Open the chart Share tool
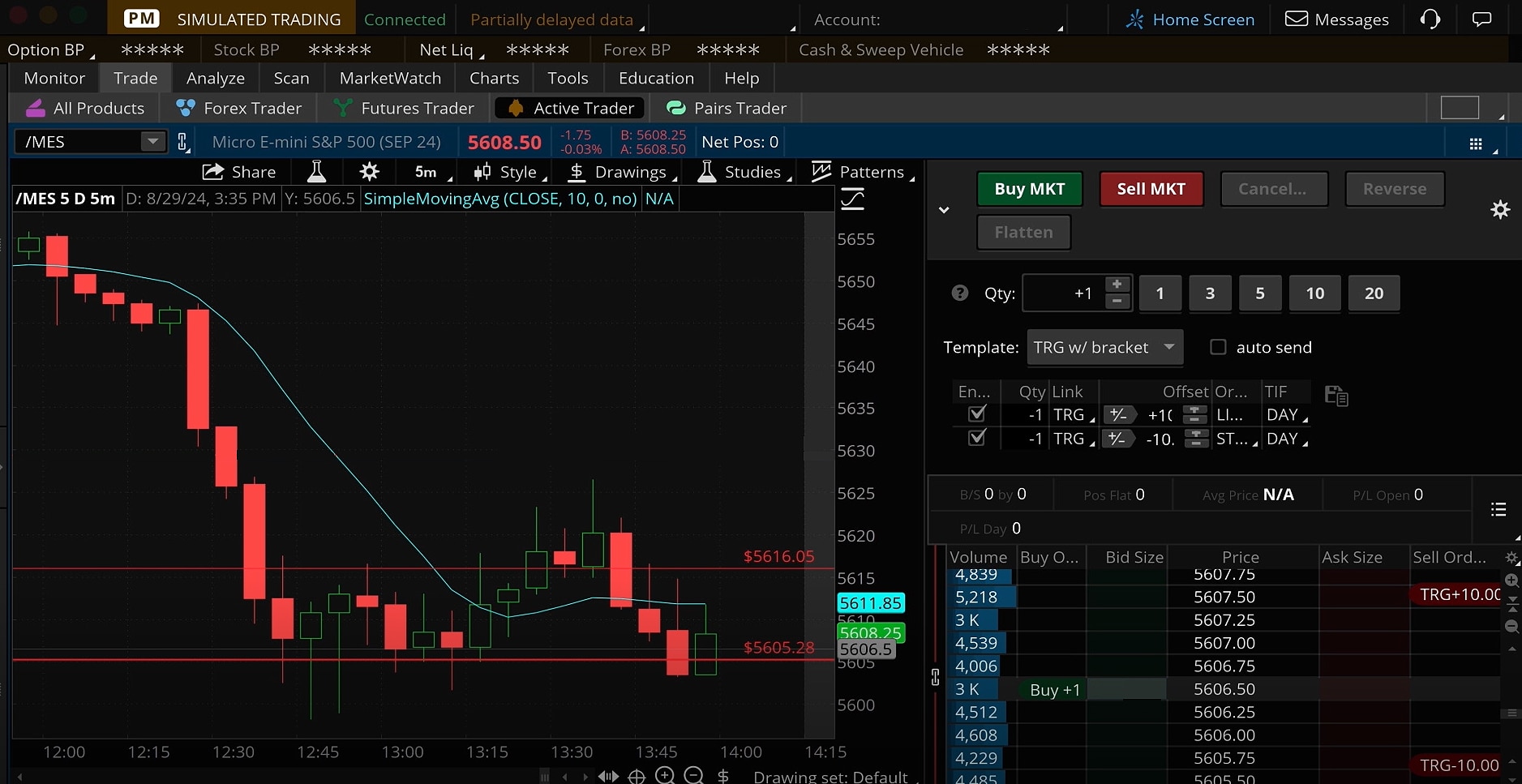The width and height of the screenshot is (1522, 784). [x=239, y=171]
